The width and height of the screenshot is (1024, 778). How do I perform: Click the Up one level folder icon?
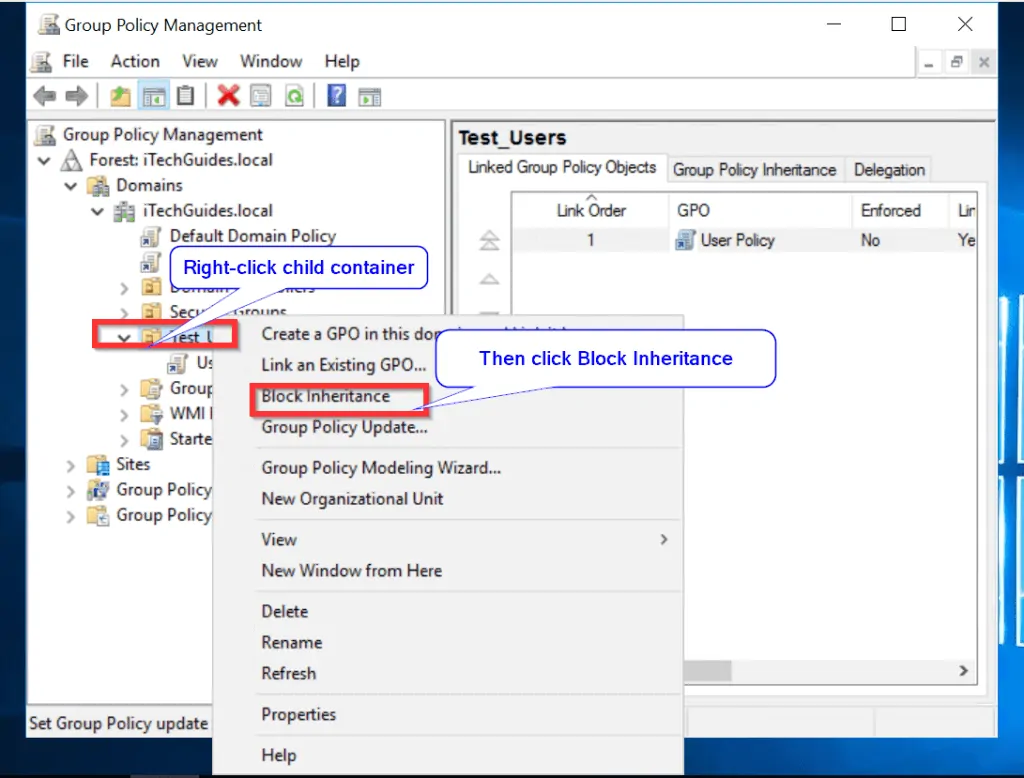pos(120,97)
